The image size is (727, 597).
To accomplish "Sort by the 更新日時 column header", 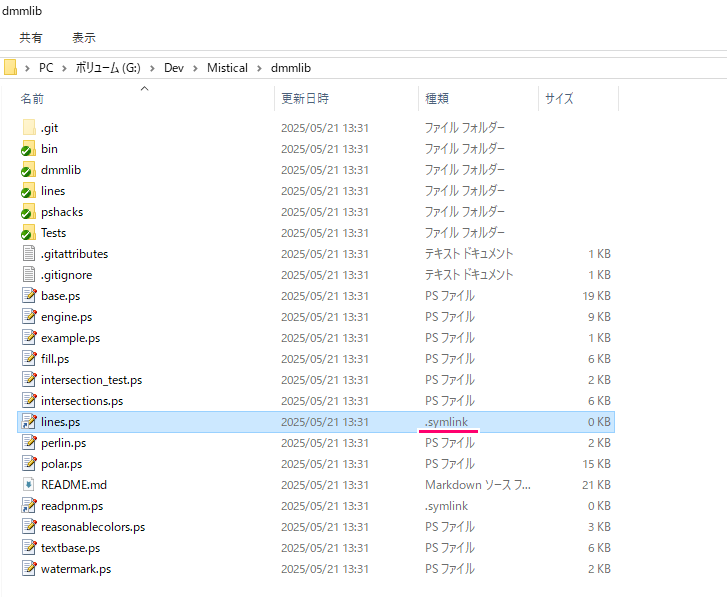I will tap(305, 98).
